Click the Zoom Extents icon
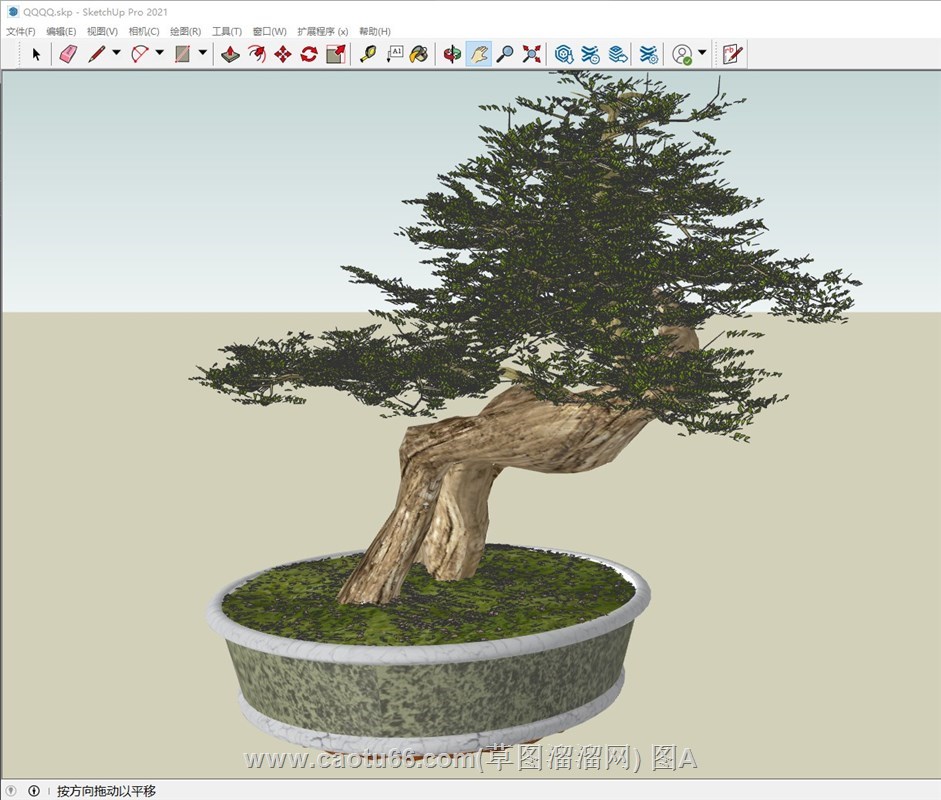 pyautogui.click(x=531, y=54)
